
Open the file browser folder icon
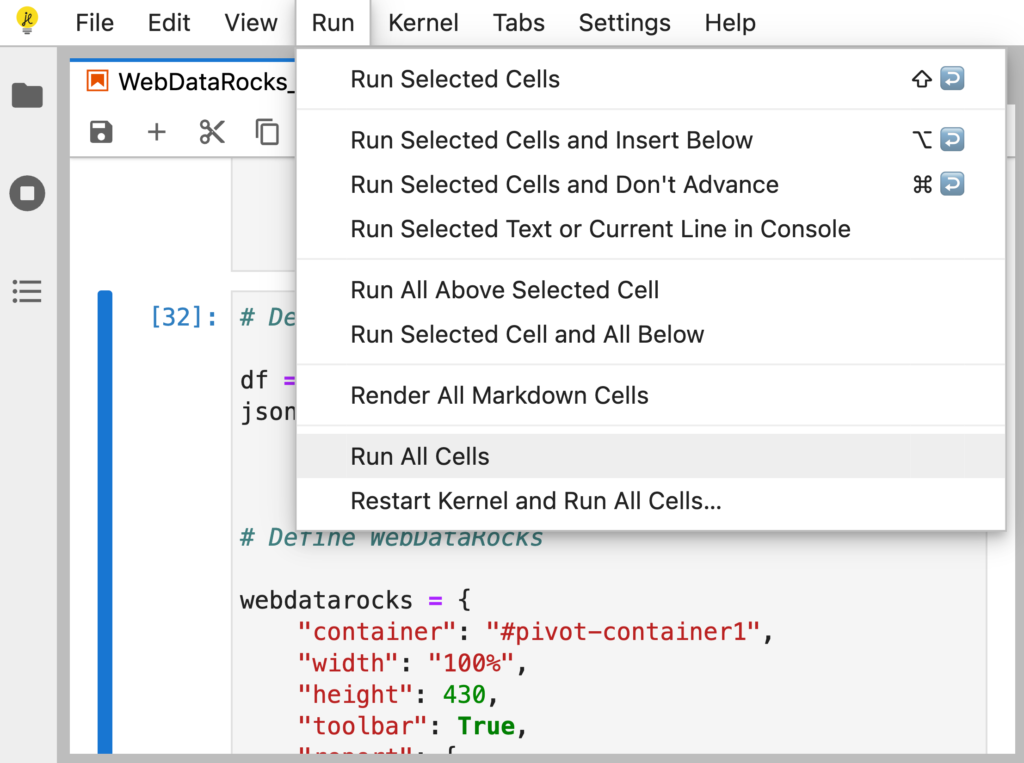click(27, 96)
